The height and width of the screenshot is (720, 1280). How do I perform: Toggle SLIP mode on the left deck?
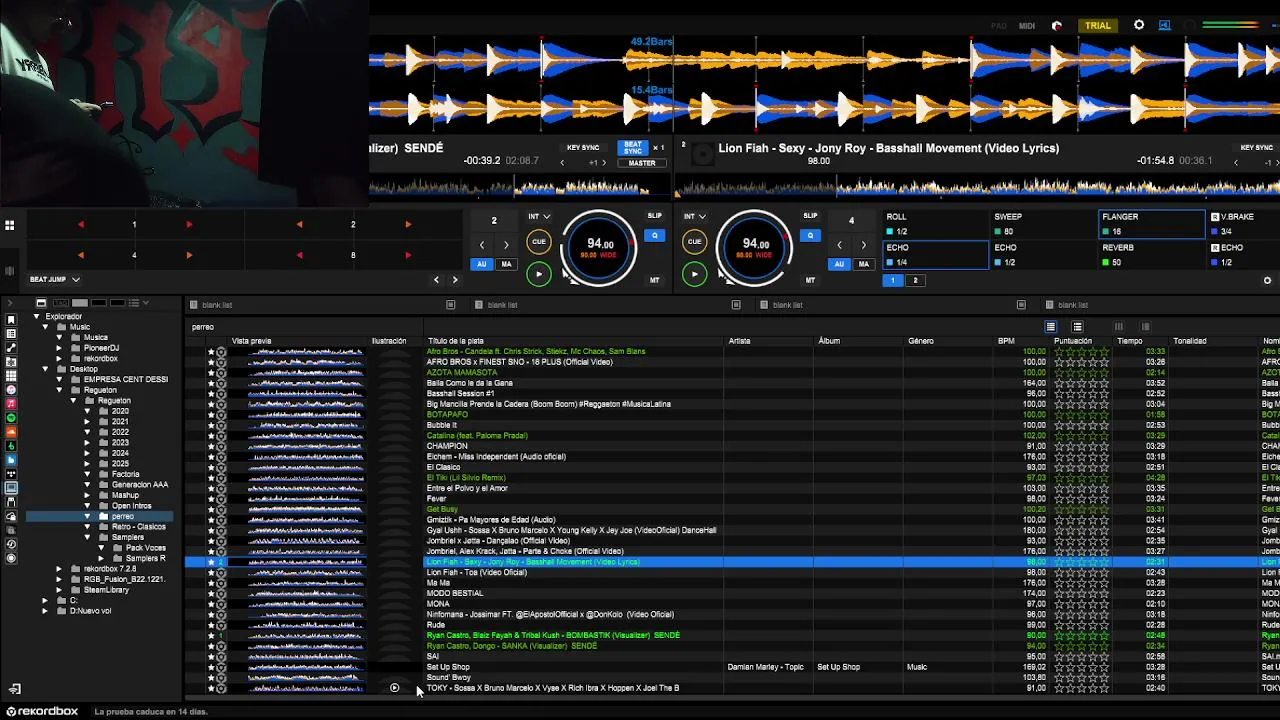coord(654,216)
